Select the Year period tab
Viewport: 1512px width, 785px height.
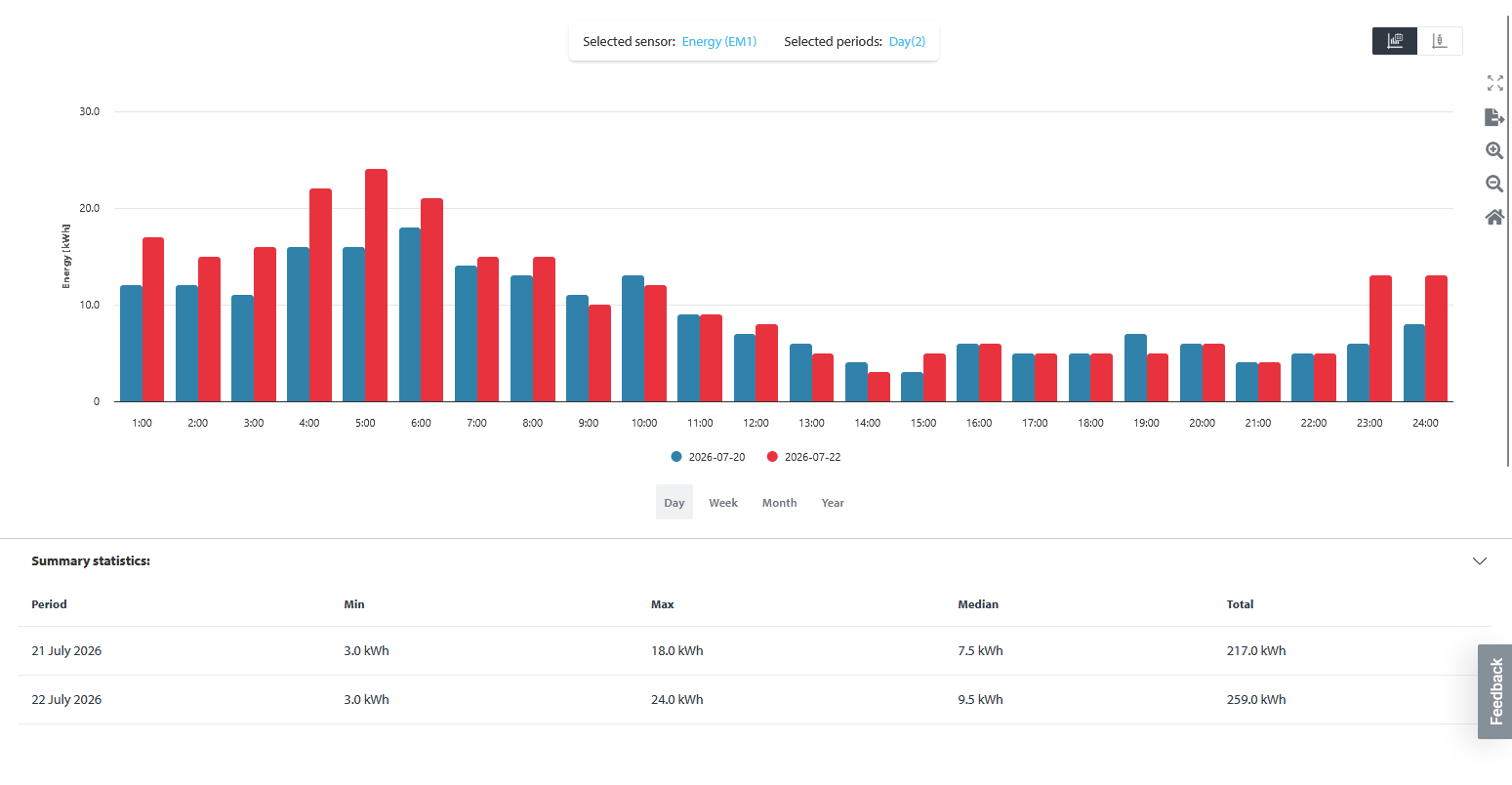point(833,503)
